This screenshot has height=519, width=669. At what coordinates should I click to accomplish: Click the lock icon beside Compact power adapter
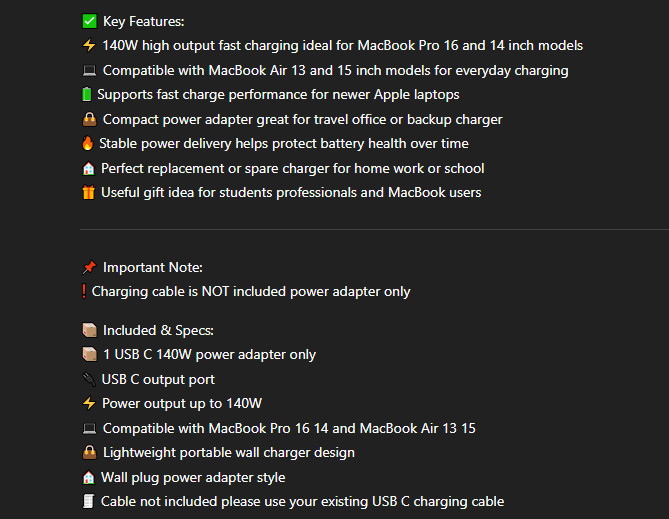(89, 119)
